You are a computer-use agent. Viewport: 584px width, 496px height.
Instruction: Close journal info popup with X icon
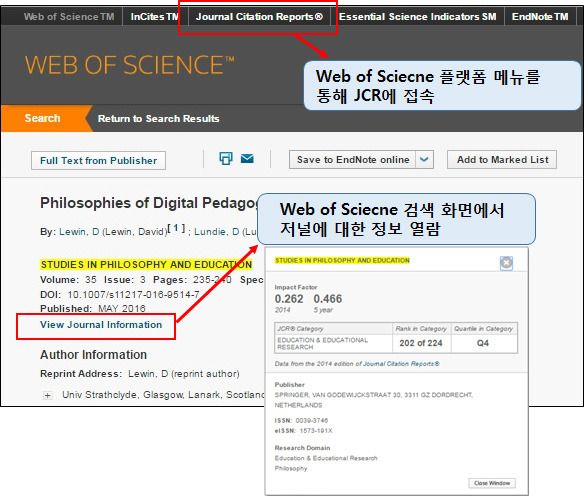pos(506,263)
